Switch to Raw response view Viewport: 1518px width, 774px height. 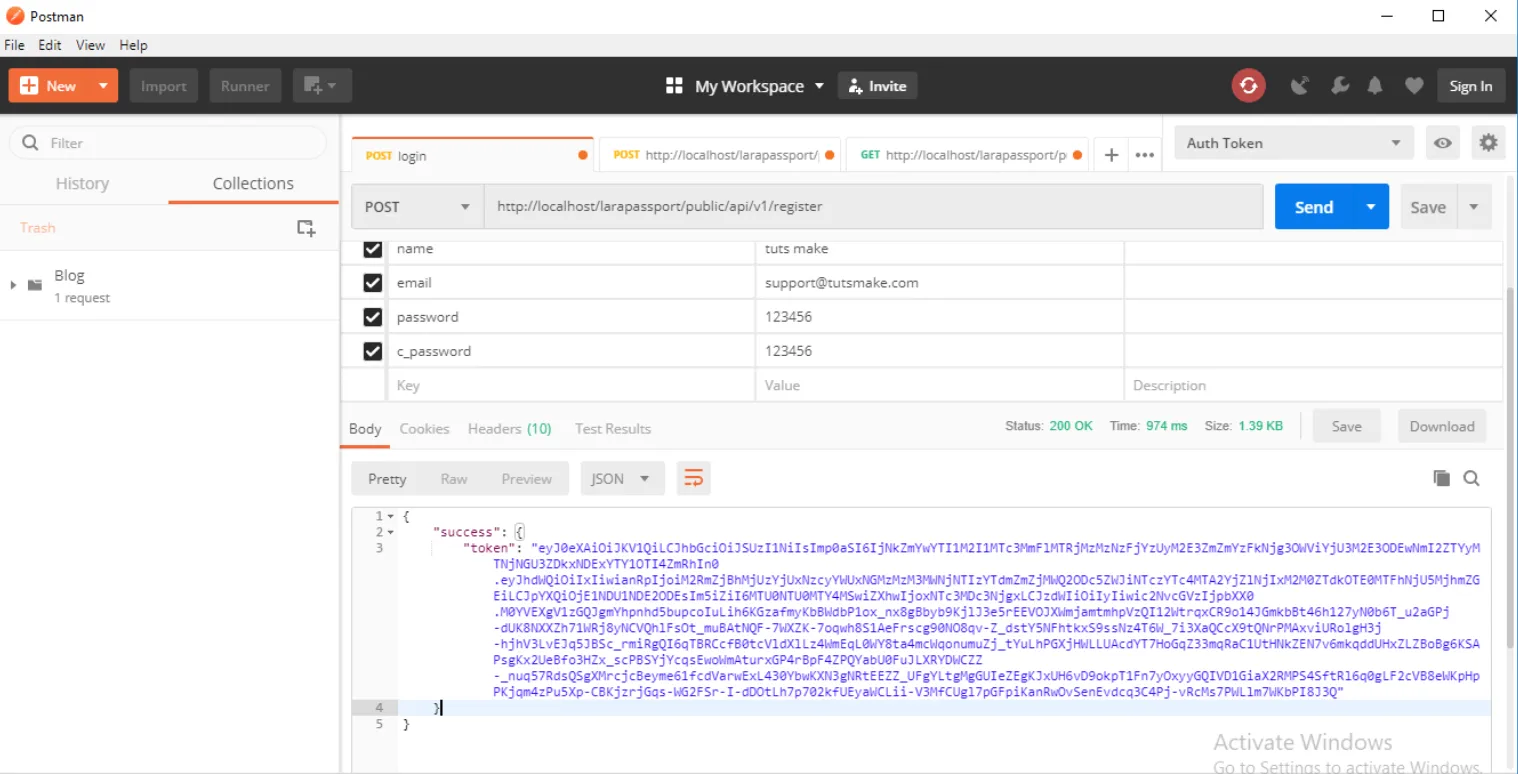pos(454,478)
